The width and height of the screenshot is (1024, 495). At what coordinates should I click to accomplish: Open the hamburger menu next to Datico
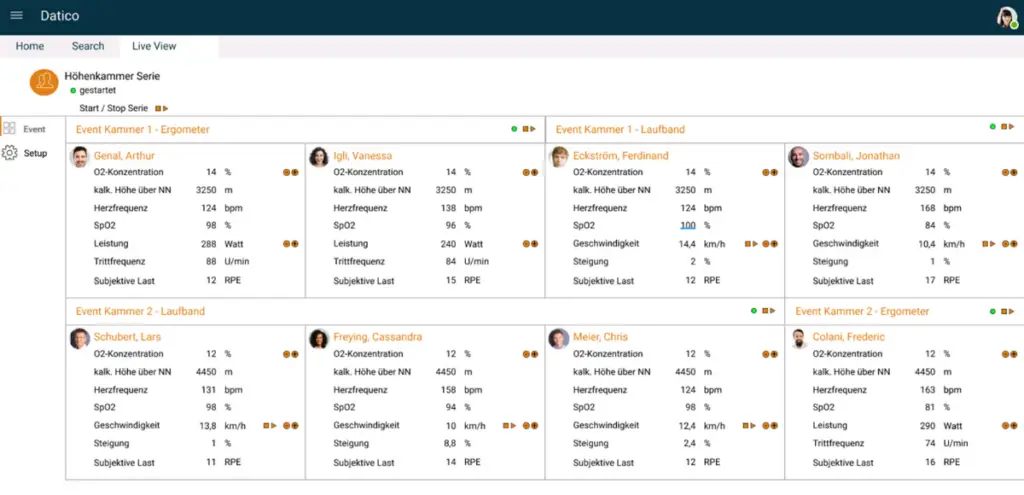click(x=16, y=16)
